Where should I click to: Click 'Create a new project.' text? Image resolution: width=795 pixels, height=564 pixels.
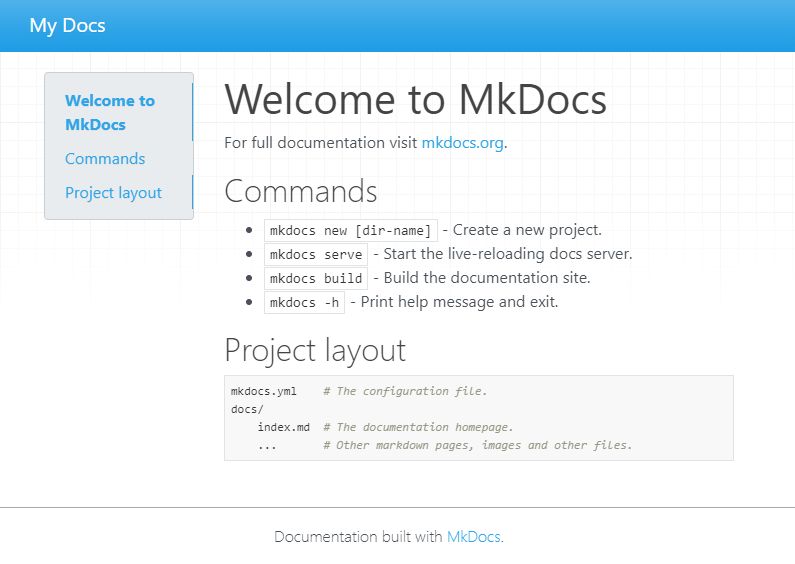(527, 230)
